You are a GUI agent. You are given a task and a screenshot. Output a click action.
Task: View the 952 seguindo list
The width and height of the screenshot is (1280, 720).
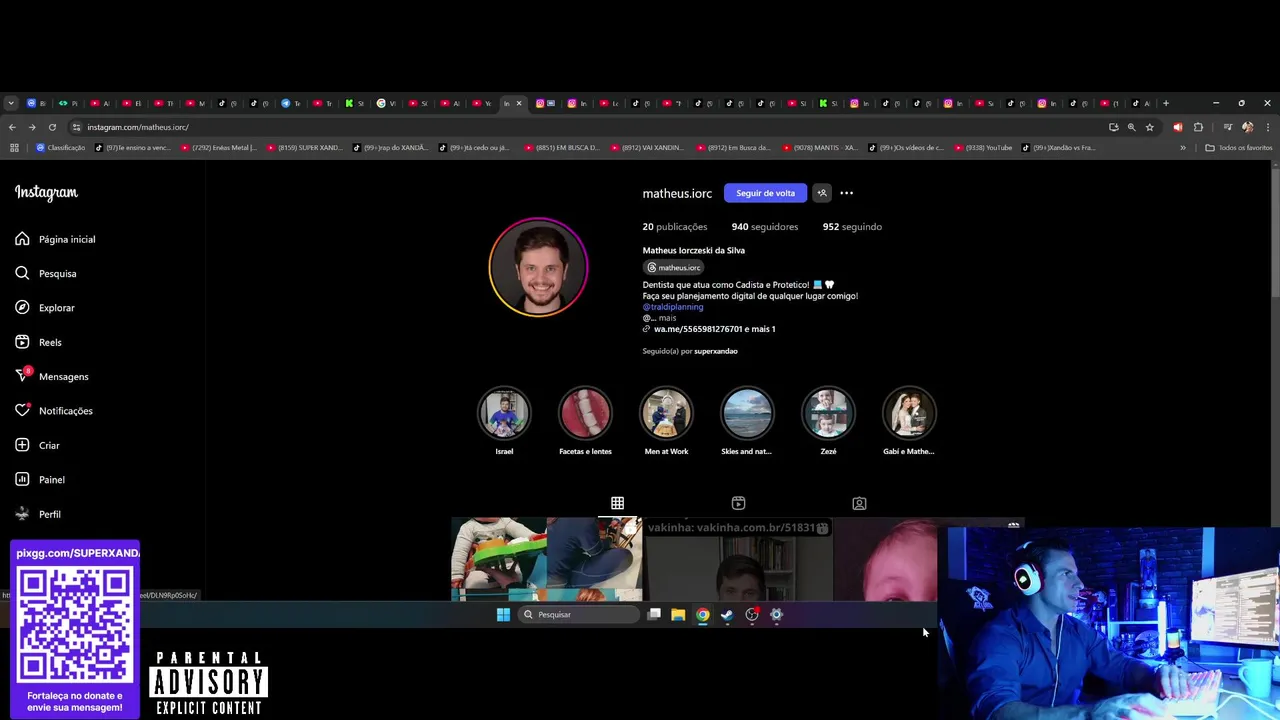coord(852,227)
